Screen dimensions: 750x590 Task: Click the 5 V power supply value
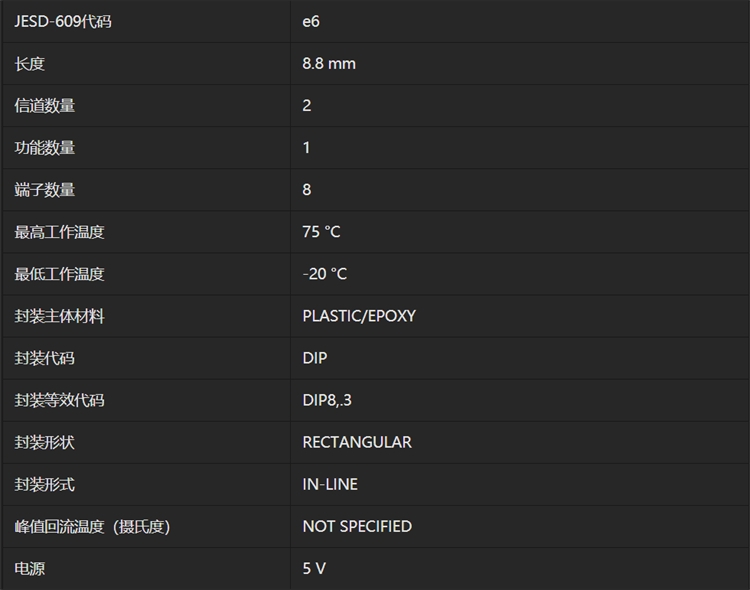(x=314, y=569)
